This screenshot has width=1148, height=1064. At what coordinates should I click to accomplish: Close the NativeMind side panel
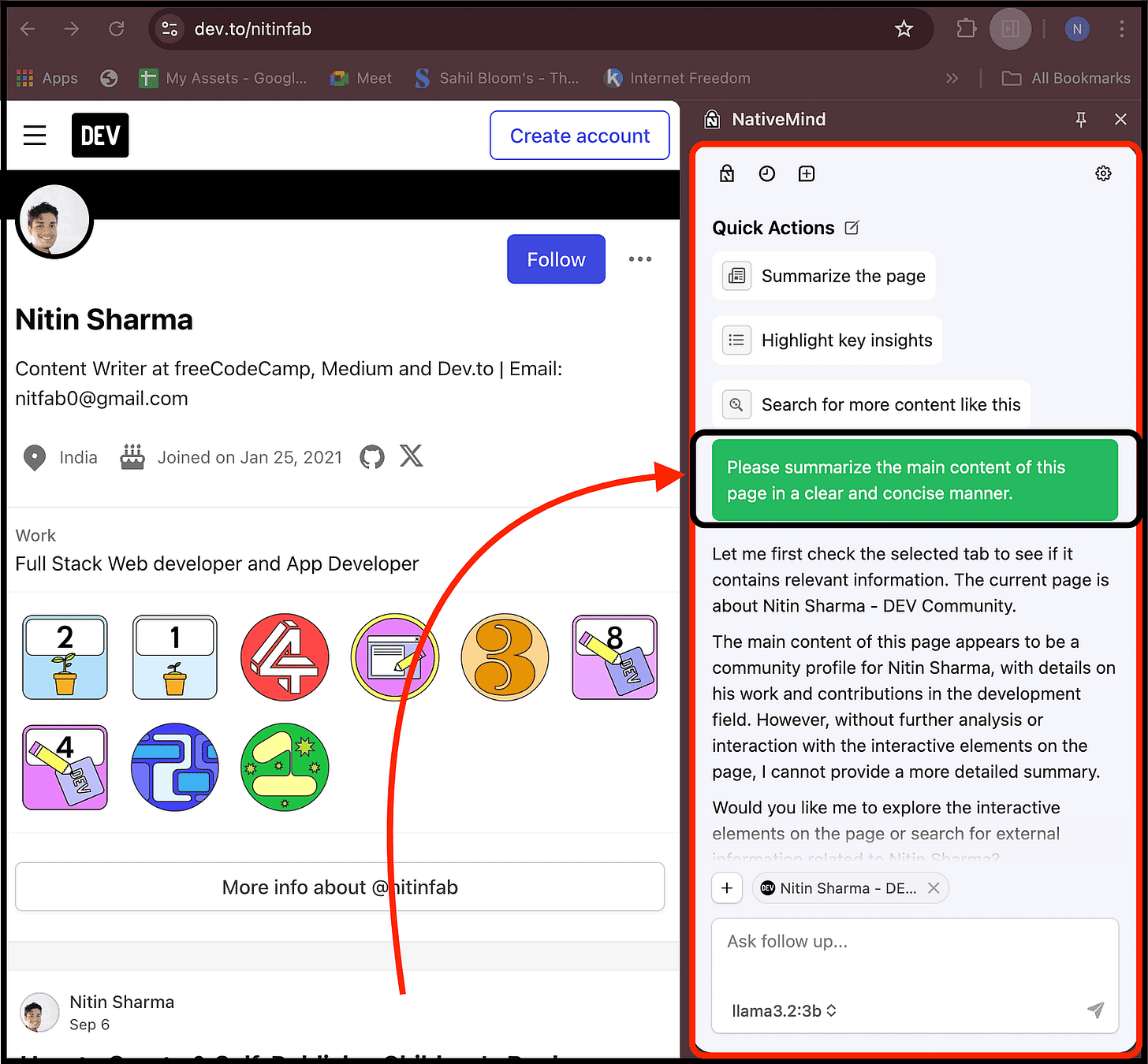point(1120,120)
